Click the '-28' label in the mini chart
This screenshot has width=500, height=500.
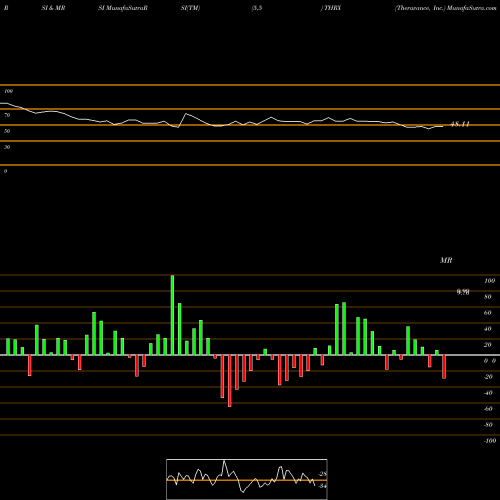322,474
